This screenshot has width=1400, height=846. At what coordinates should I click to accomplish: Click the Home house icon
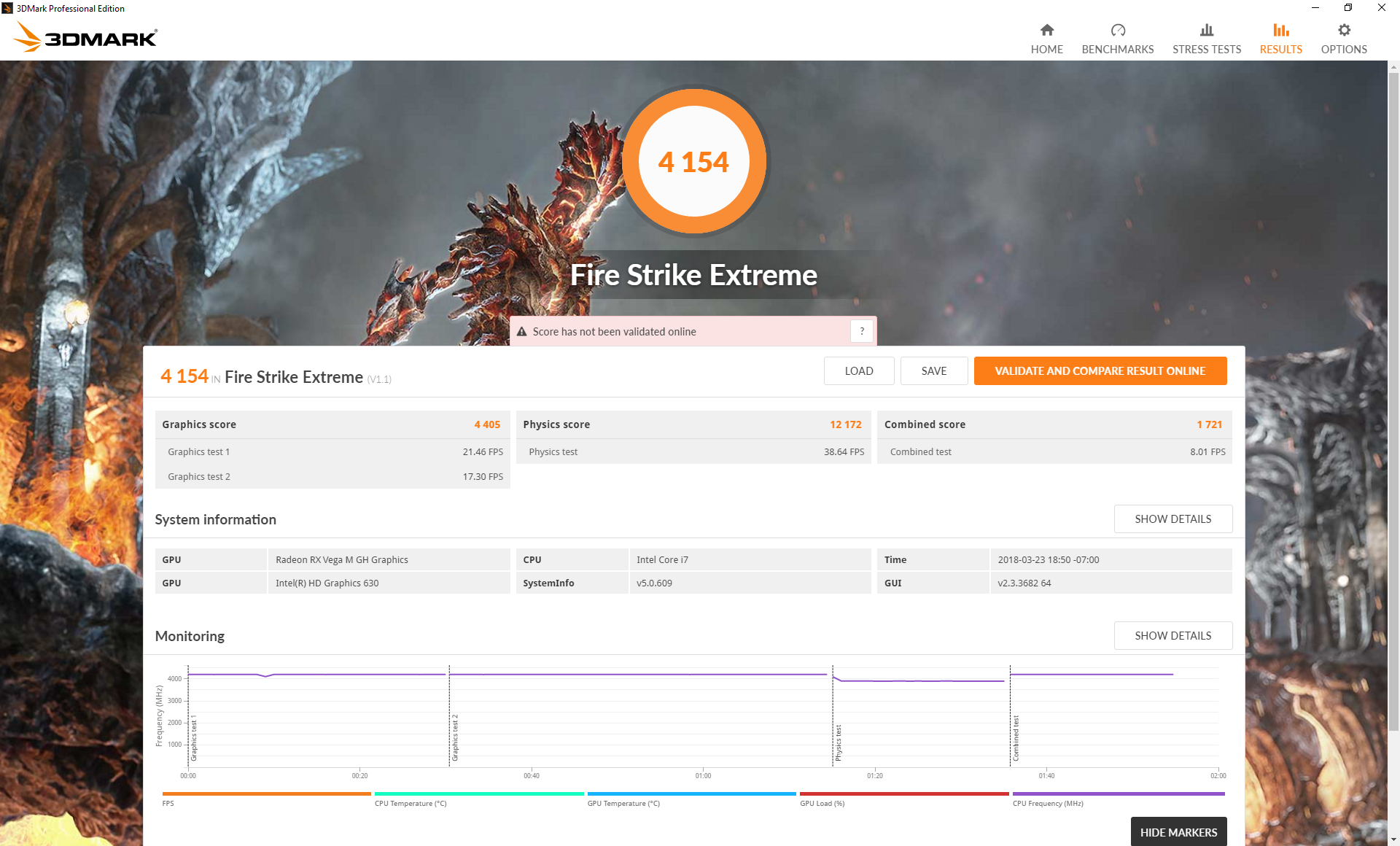pos(1046,30)
